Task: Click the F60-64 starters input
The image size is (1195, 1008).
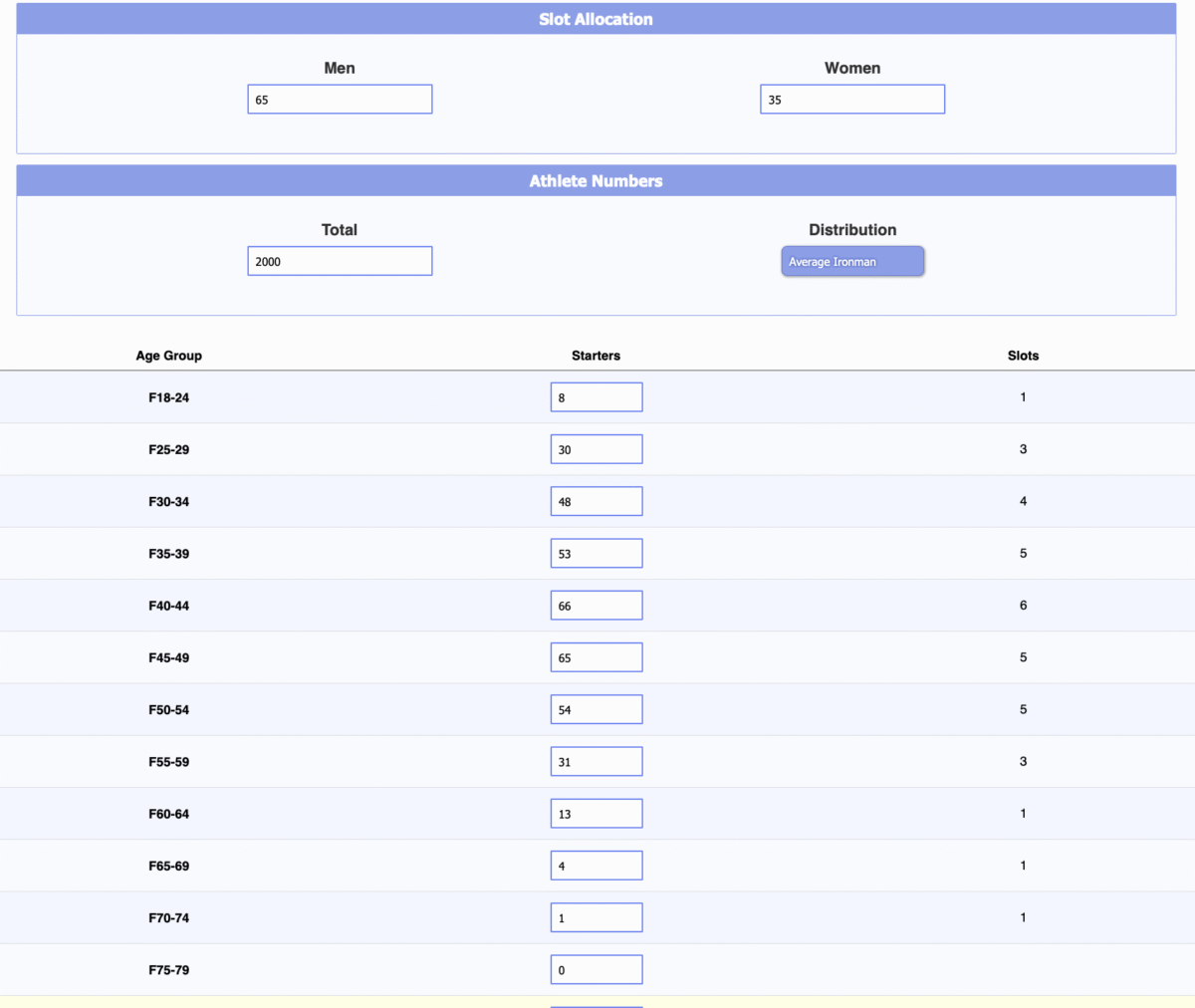Action: (596, 814)
